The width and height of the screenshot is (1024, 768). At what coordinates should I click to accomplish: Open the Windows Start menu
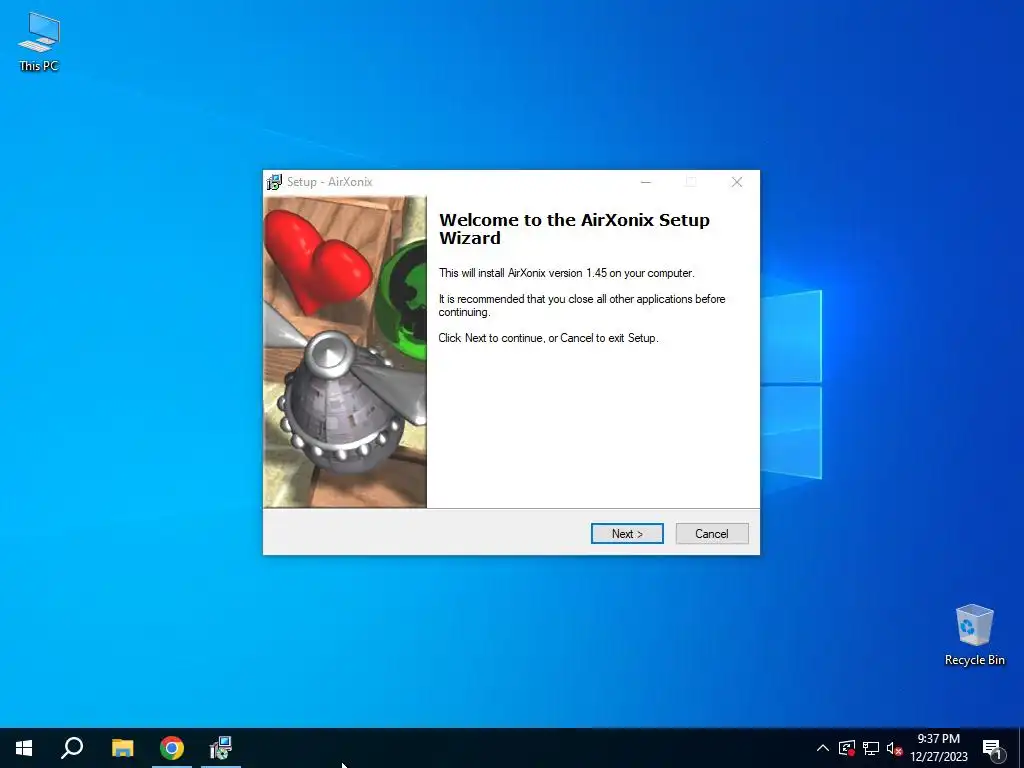[x=24, y=748]
